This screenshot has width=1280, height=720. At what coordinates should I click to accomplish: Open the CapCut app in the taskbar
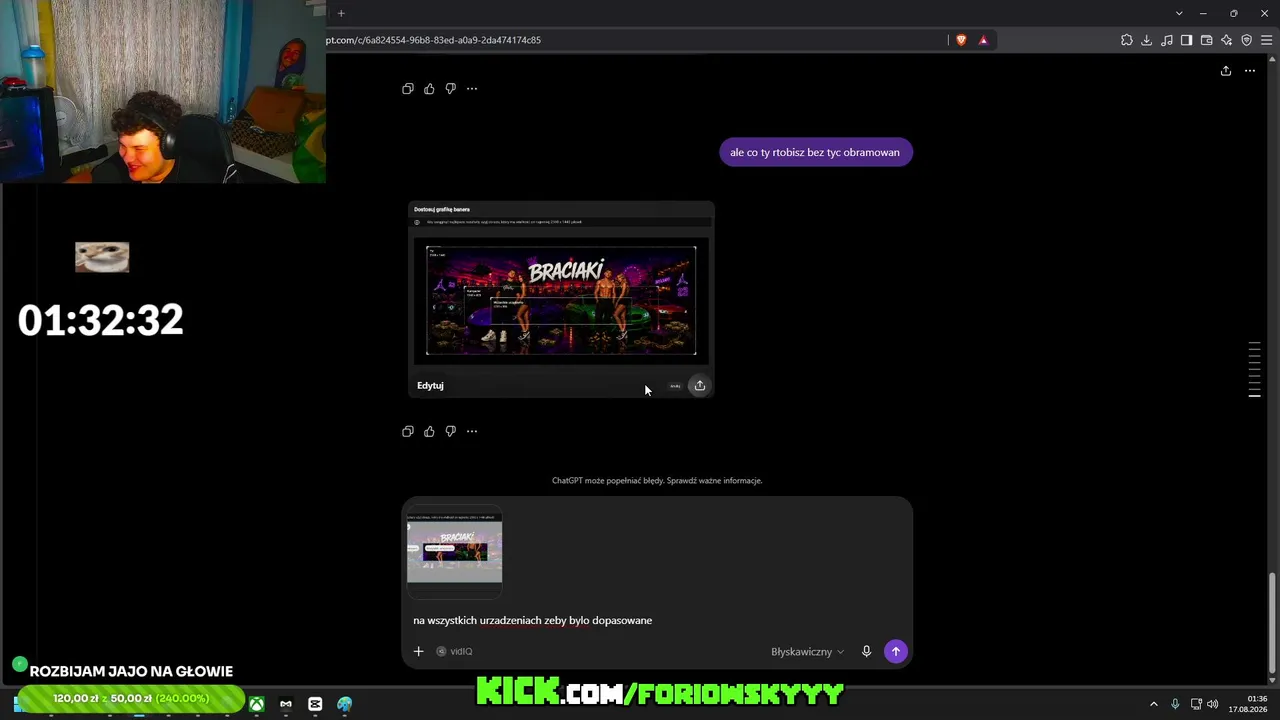click(x=315, y=704)
